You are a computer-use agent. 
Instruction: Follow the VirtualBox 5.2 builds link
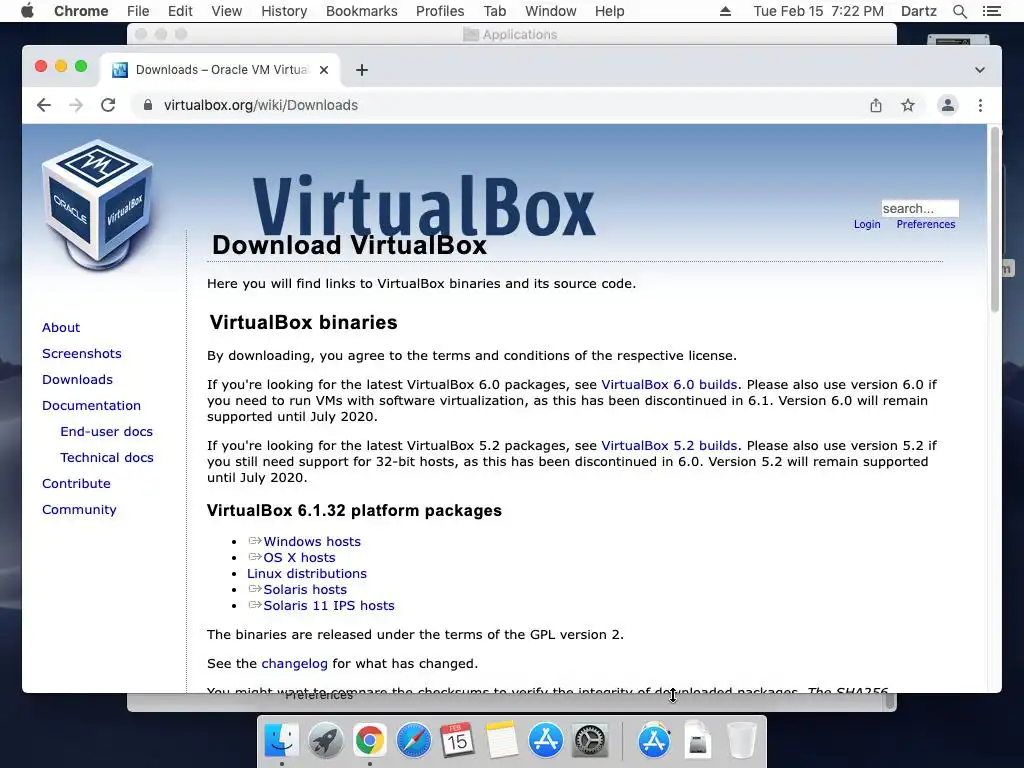click(x=669, y=445)
